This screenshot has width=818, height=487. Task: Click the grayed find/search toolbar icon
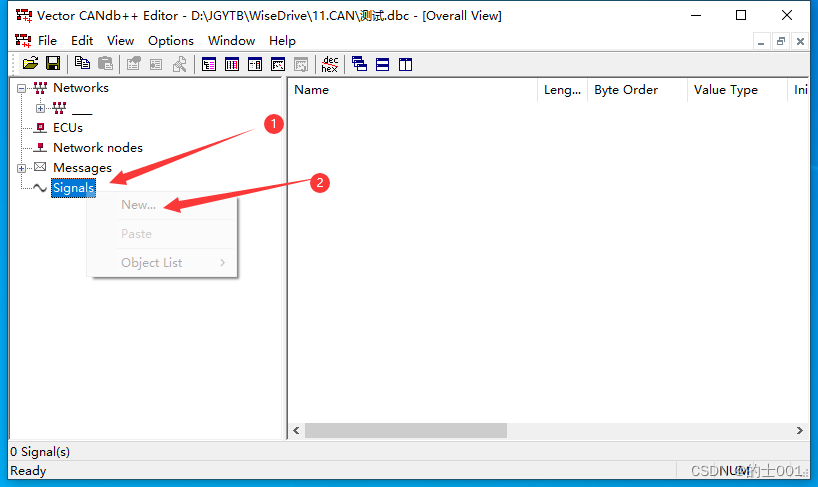179,64
